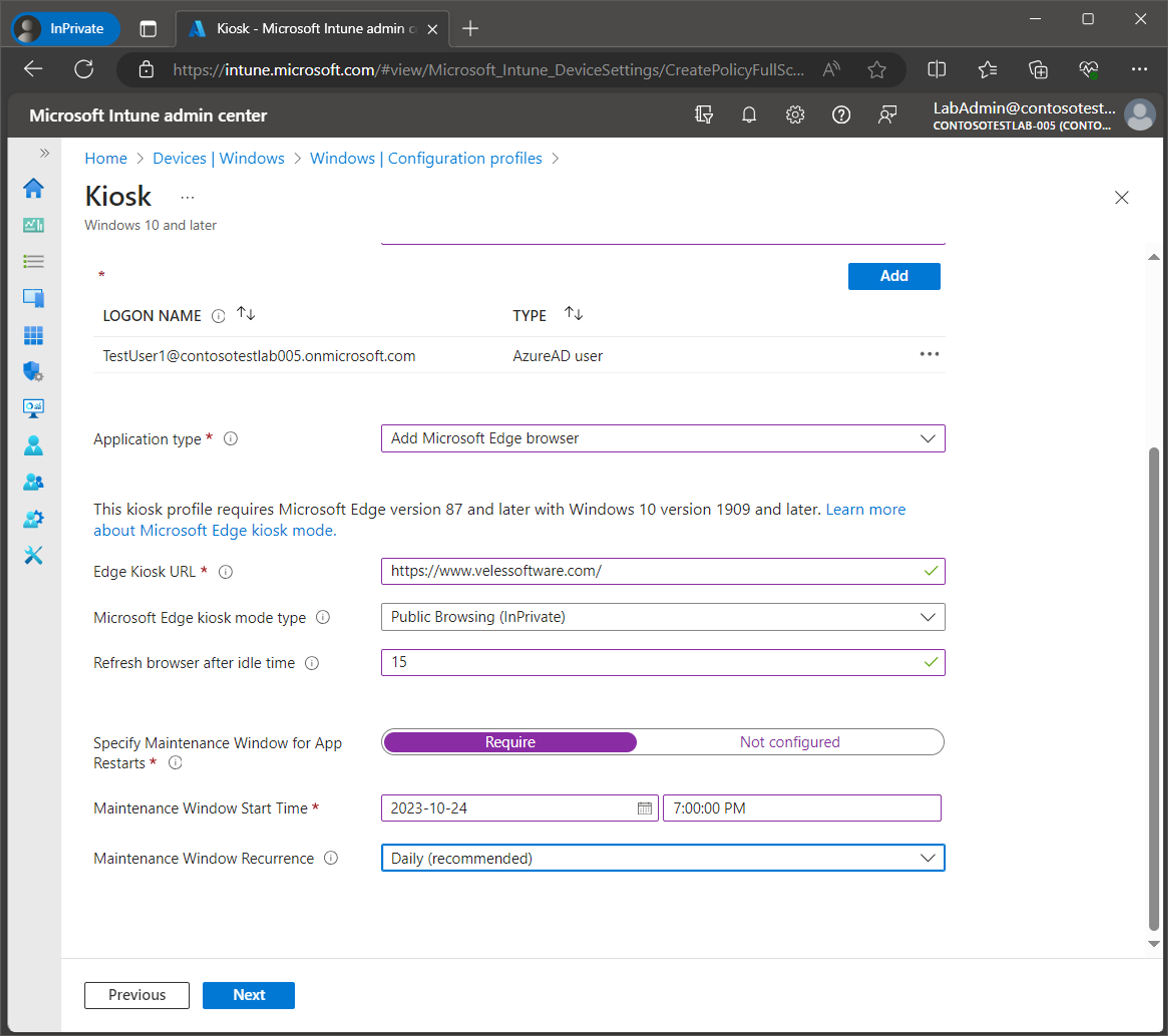This screenshot has height=1036, width=1168.
Task: Show info for LOGON NAME column
Action: (x=218, y=316)
